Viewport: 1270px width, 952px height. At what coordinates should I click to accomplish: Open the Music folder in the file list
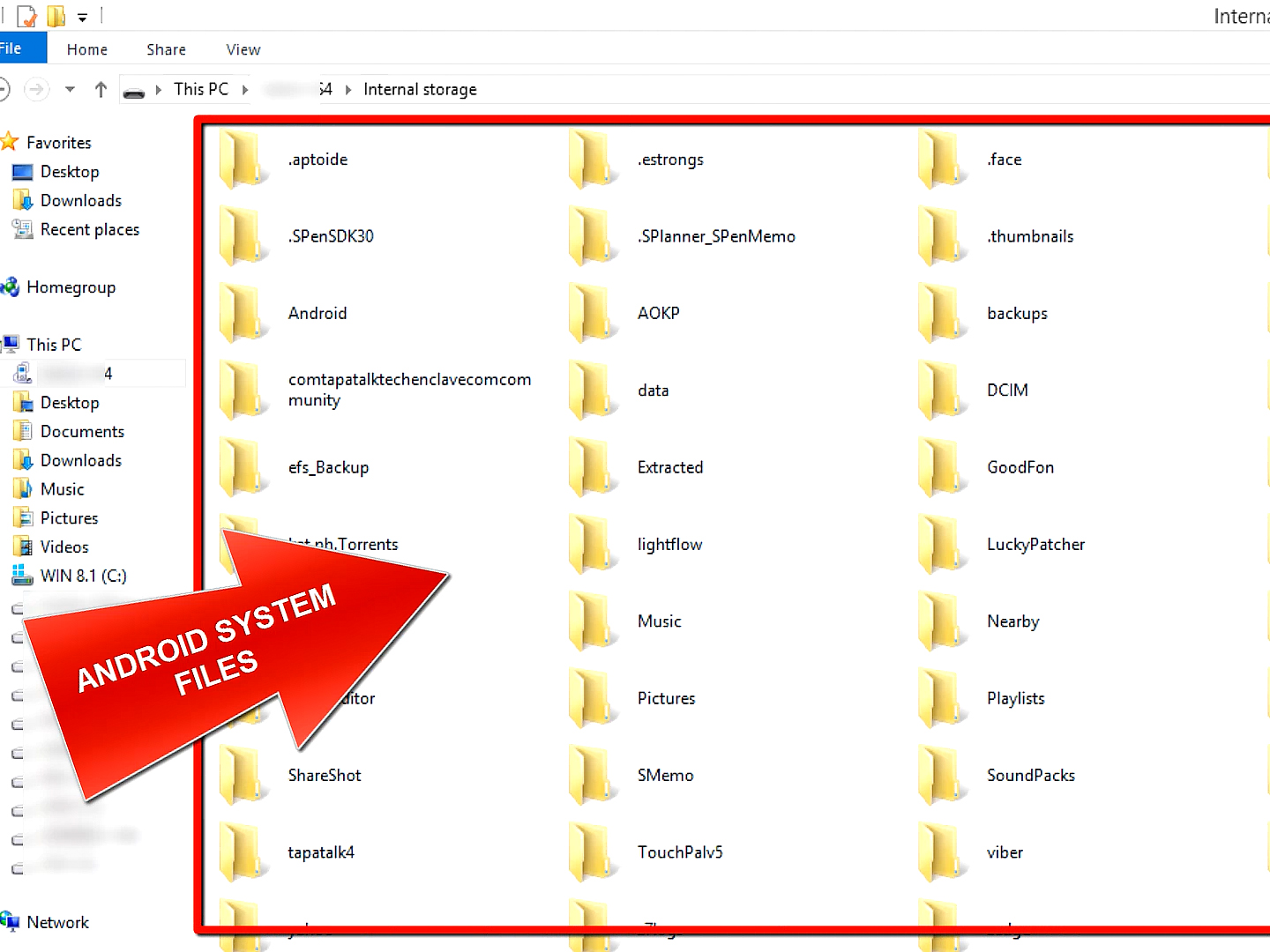pyautogui.click(x=659, y=621)
